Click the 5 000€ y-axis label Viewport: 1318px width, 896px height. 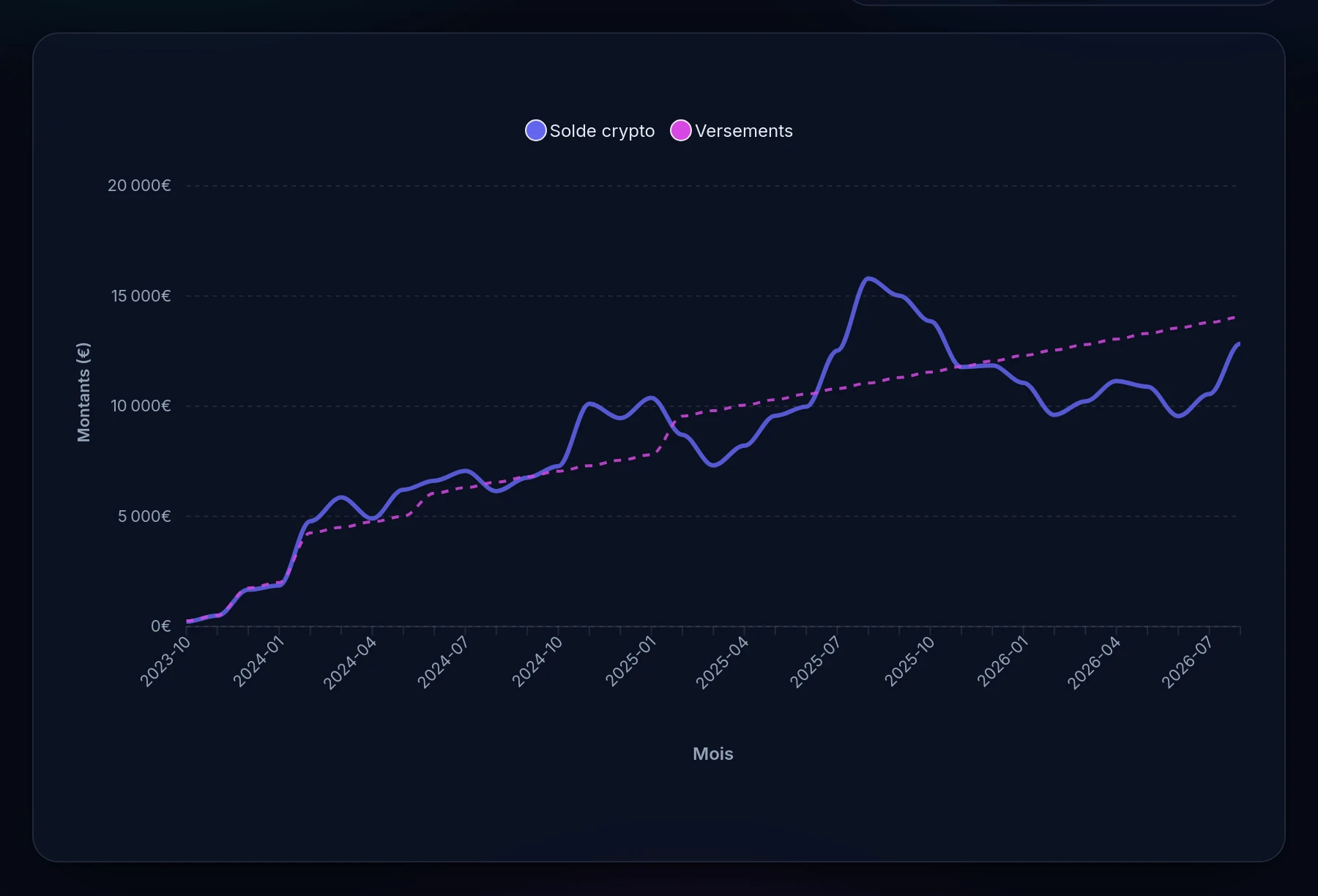(x=144, y=517)
